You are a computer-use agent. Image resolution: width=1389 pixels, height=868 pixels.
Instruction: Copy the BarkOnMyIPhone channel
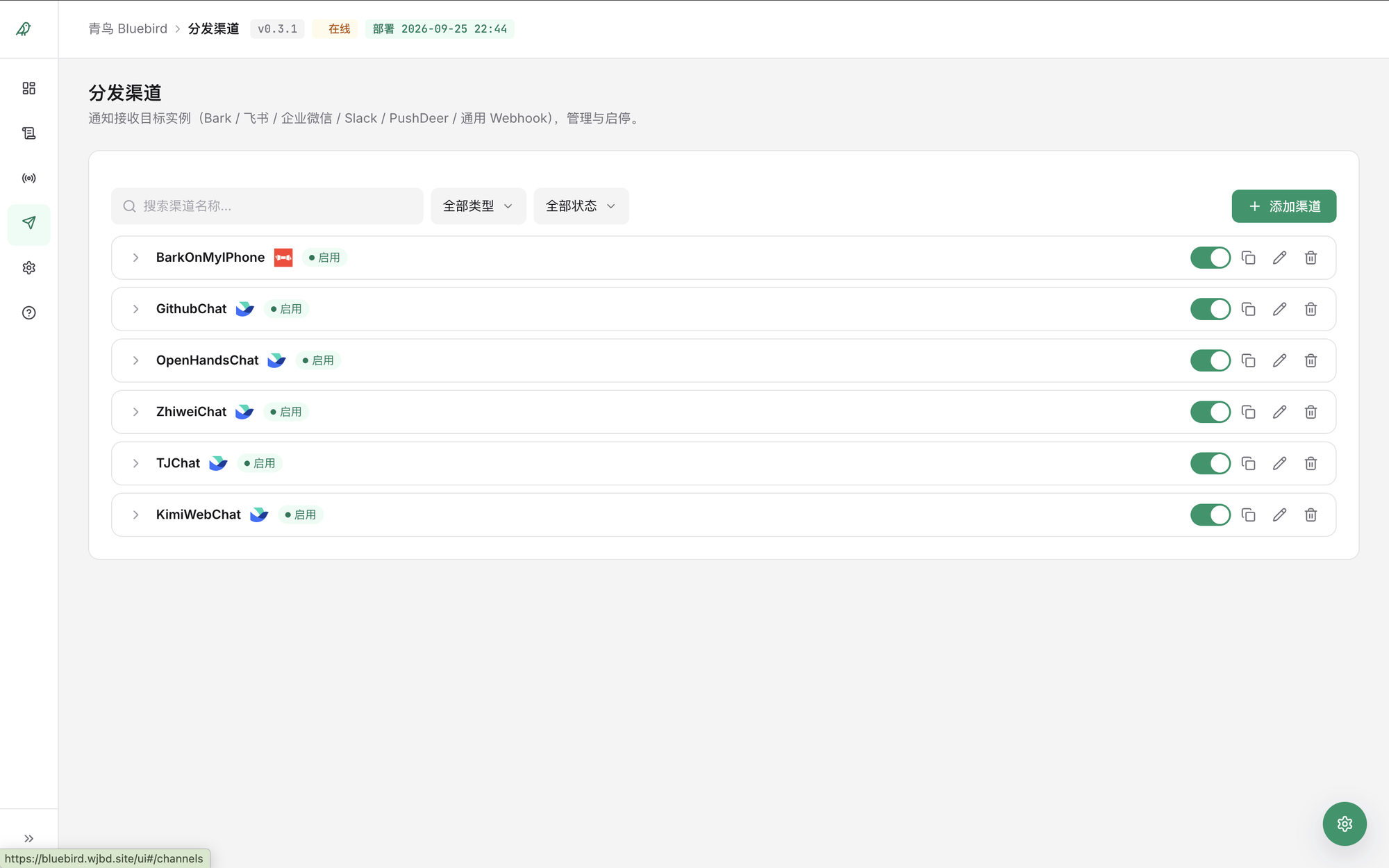tap(1248, 258)
